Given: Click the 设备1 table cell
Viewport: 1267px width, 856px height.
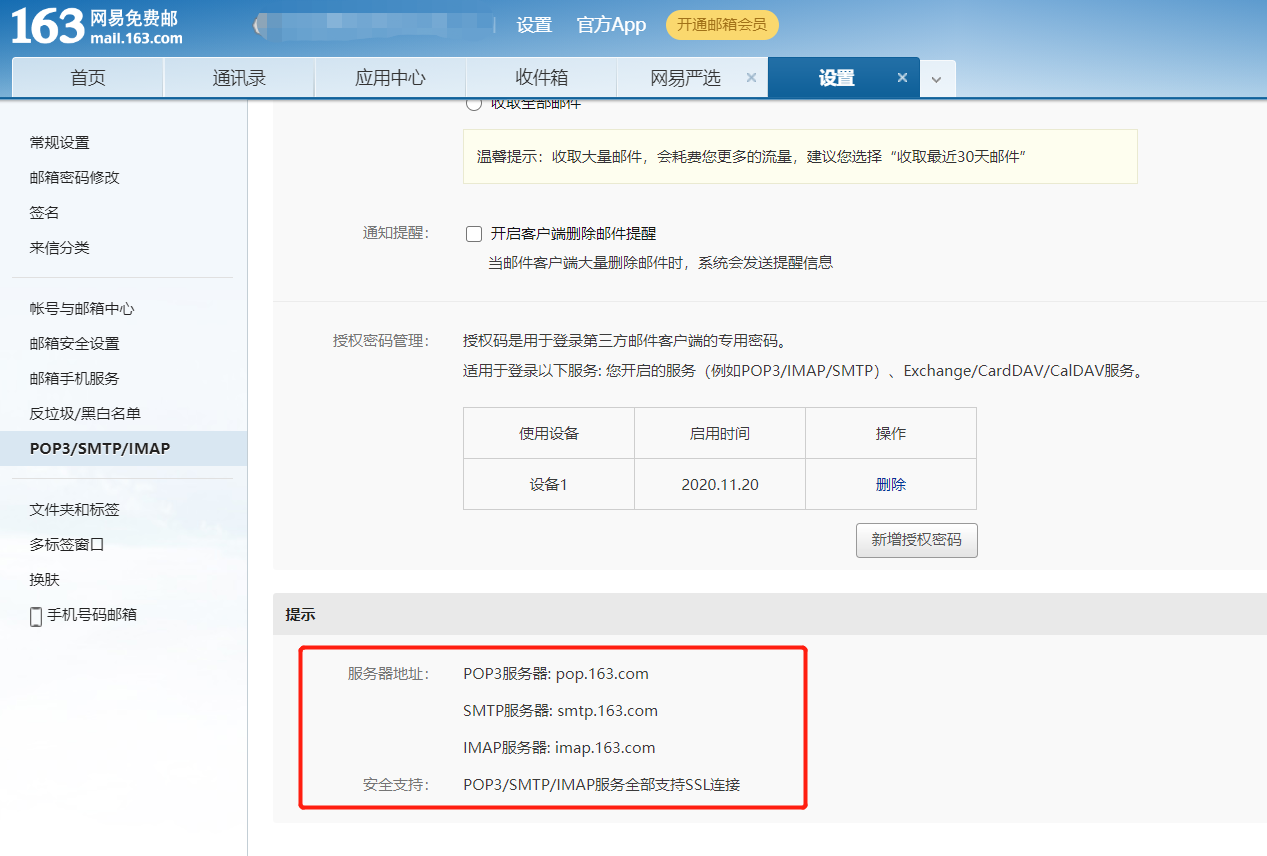Looking at the screenshot, I should point(549,484).
